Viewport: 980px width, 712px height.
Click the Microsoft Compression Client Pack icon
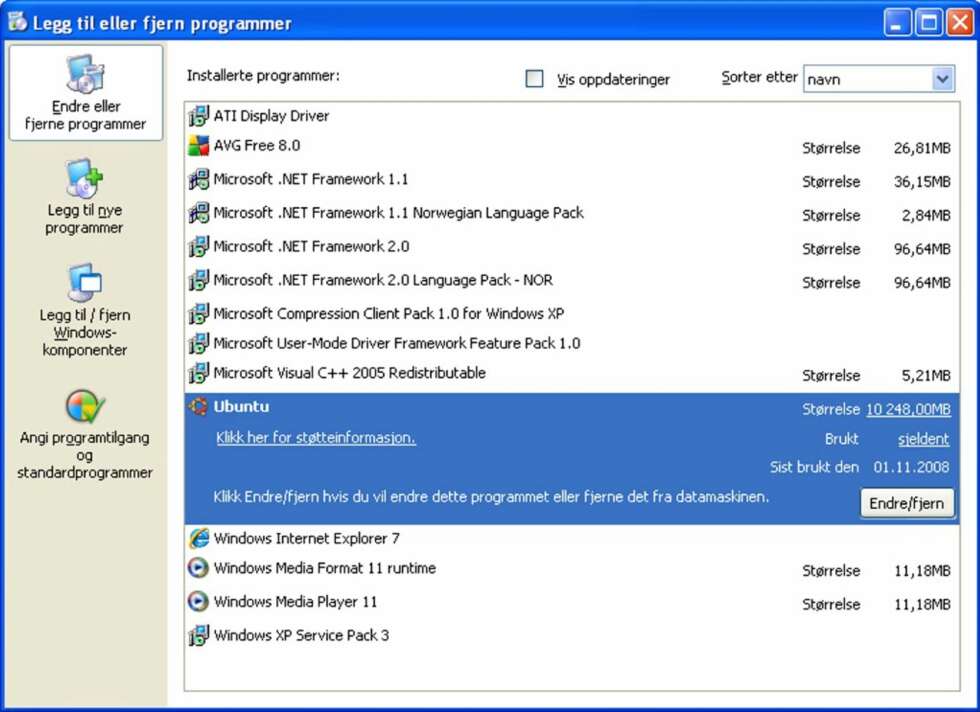(198, 314)
